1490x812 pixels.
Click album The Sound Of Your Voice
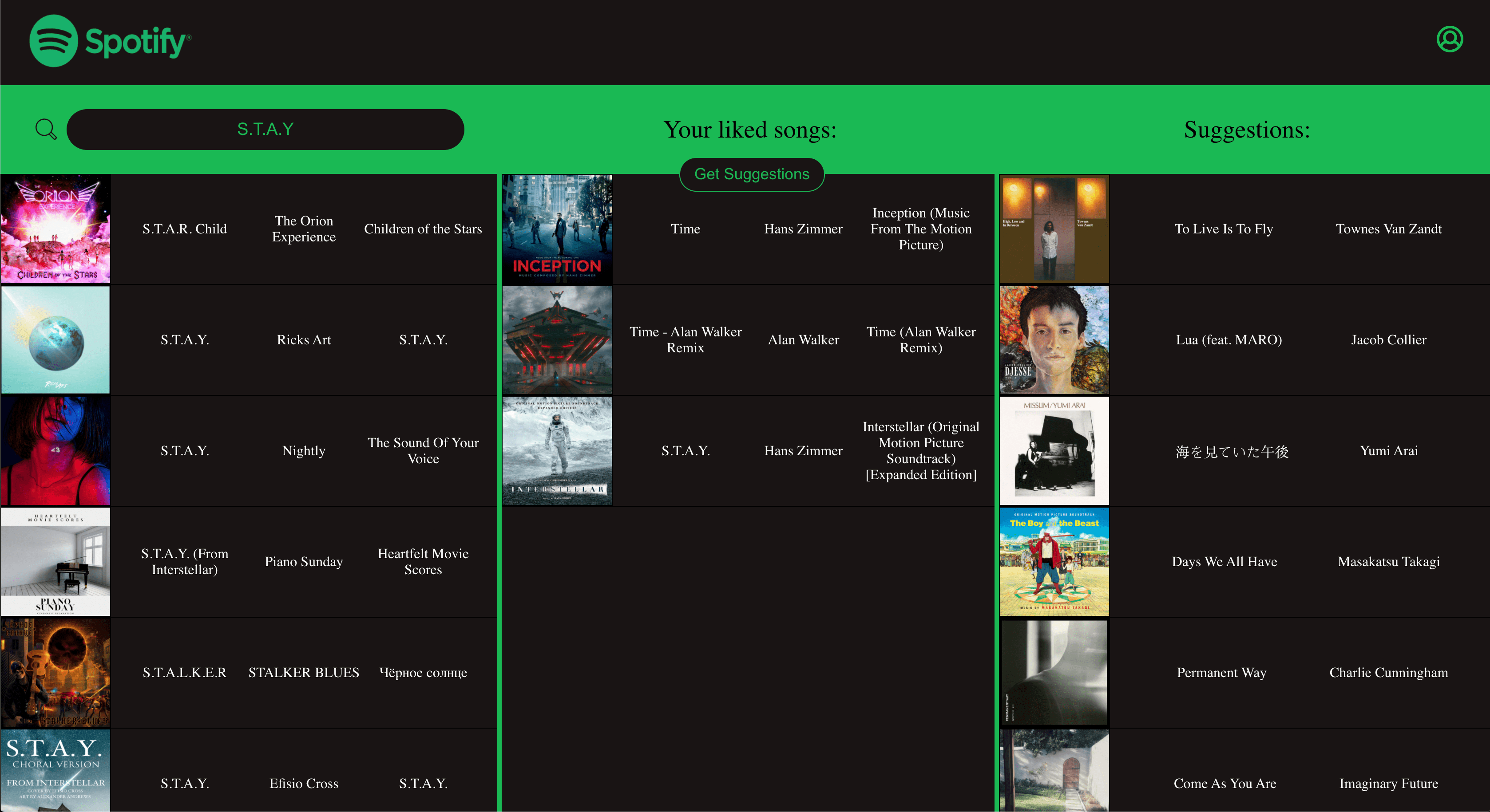pyautogui.click(x=423, y=451)
